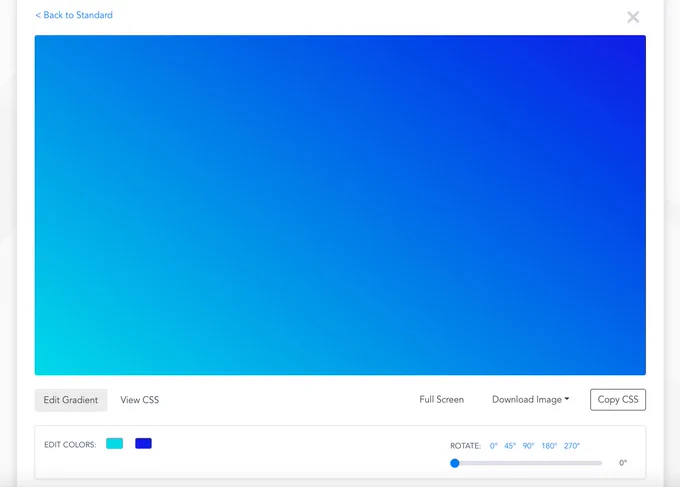Click the rotation slider handle

pos(454,463)
